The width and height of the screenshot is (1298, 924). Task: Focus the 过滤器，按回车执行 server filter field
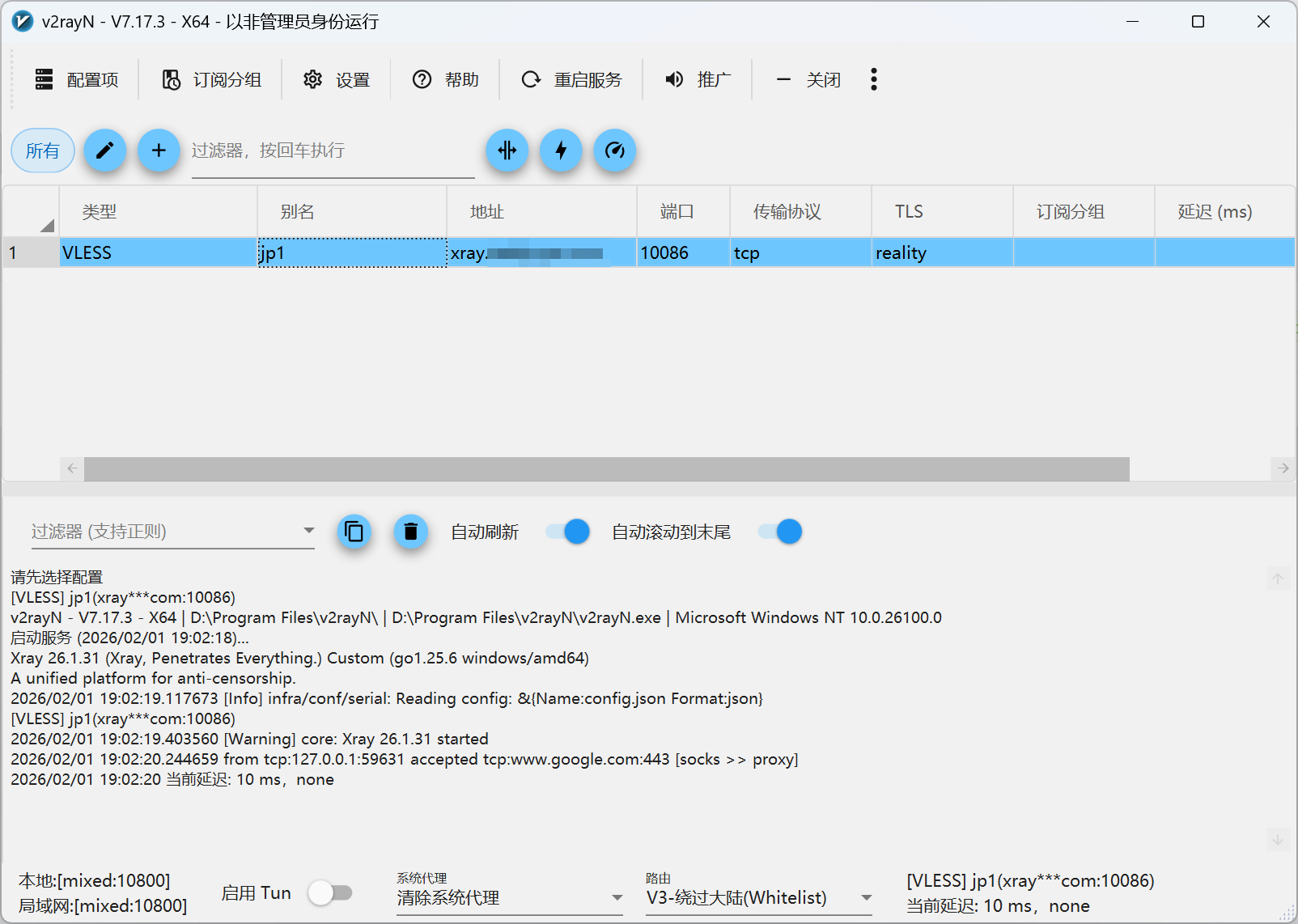point(333,151)
